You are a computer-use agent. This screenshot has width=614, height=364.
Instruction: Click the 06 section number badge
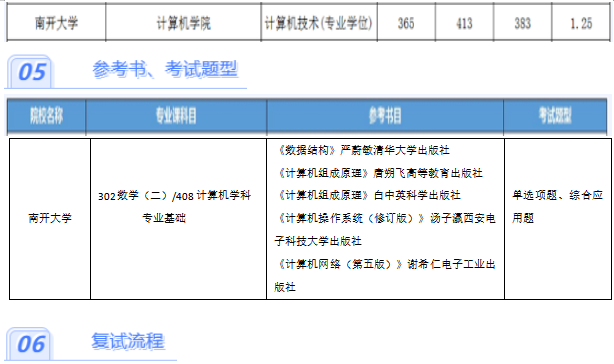pyautogui.click(x=30, y=344)
